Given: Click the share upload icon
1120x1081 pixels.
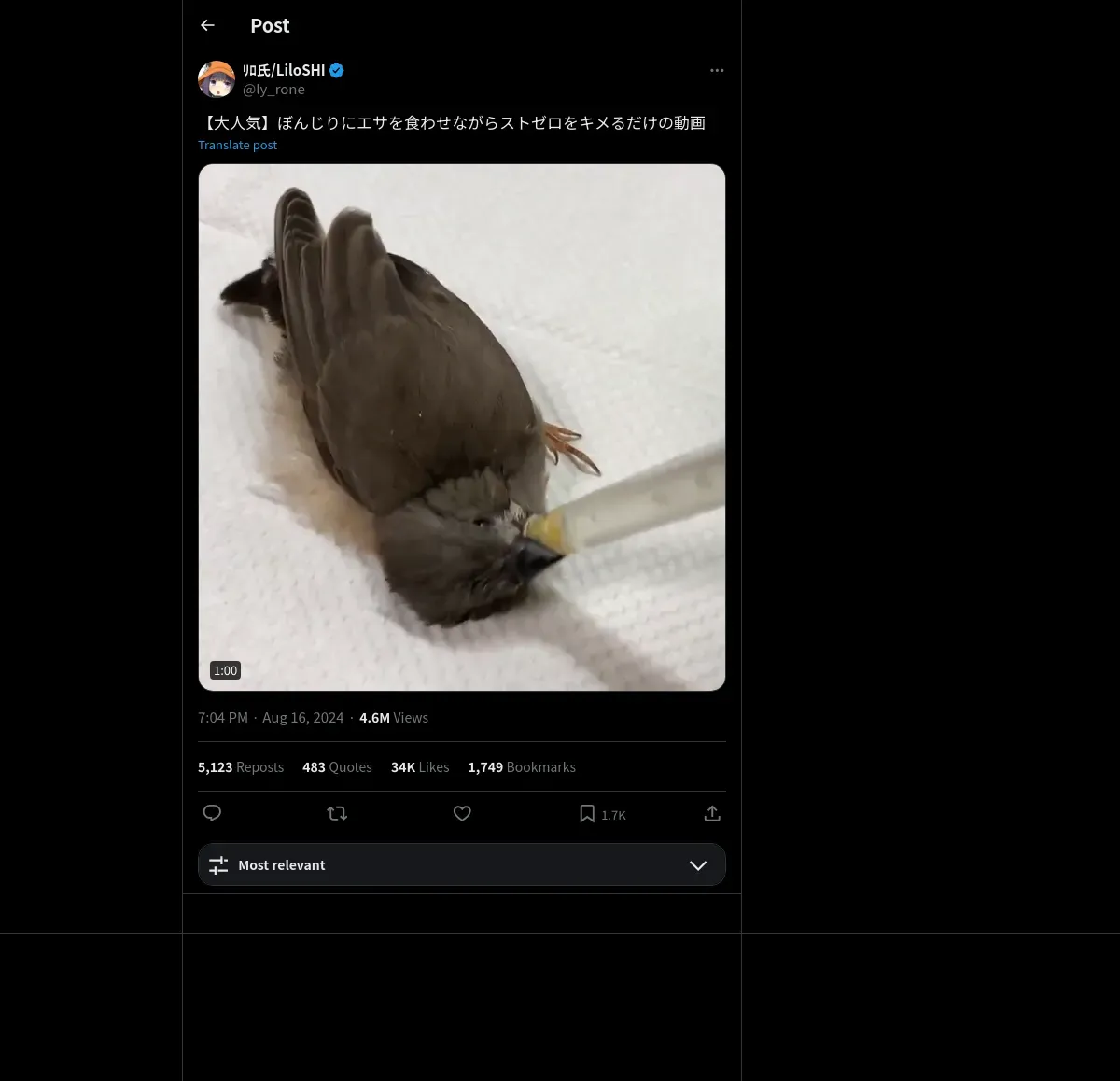Looking at the screenshot, I should pos(712,813).
